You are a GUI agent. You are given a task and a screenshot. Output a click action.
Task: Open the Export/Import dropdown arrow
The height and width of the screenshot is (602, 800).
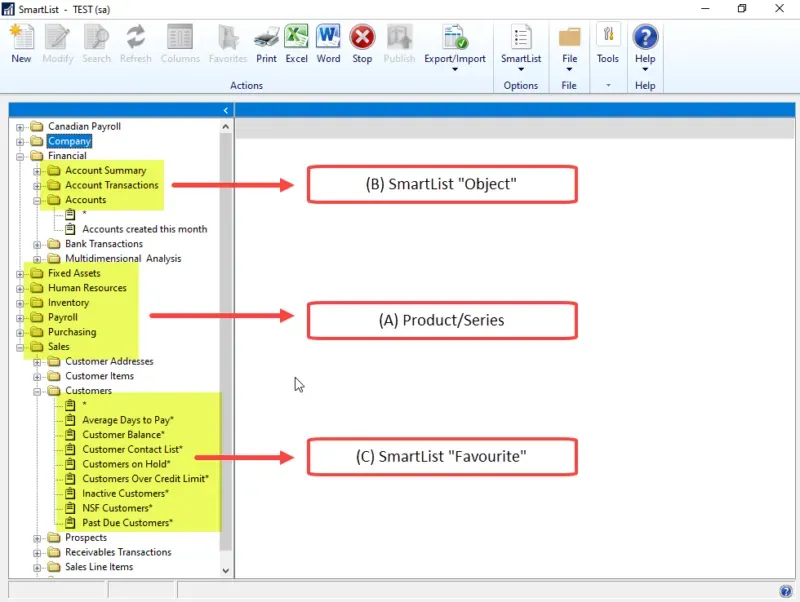click(x=455, y=69)
